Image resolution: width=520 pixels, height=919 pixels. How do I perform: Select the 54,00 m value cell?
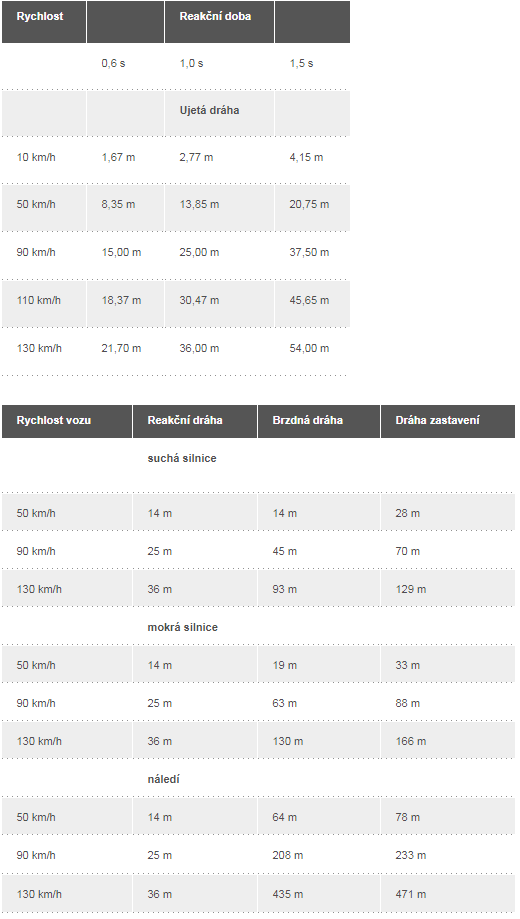pos(312,352)
